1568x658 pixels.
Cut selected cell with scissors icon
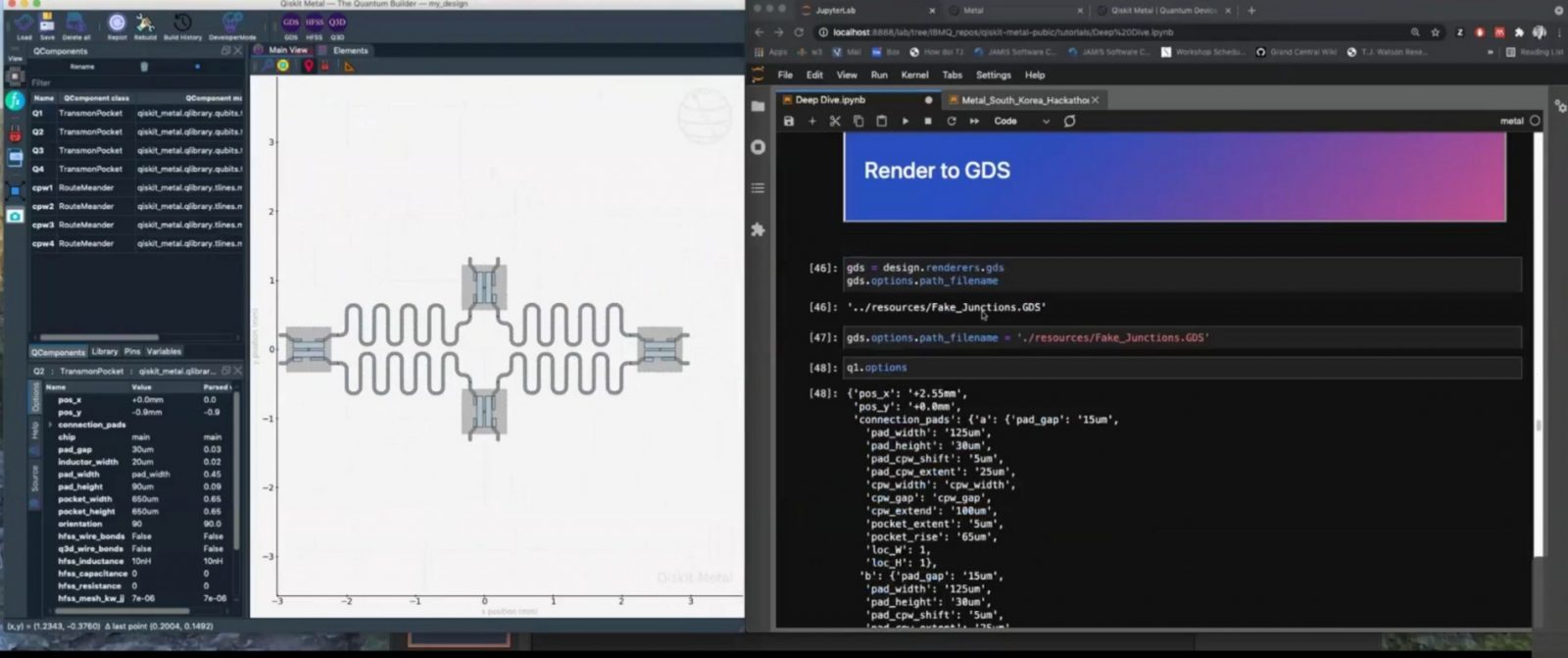click(835, 122)
